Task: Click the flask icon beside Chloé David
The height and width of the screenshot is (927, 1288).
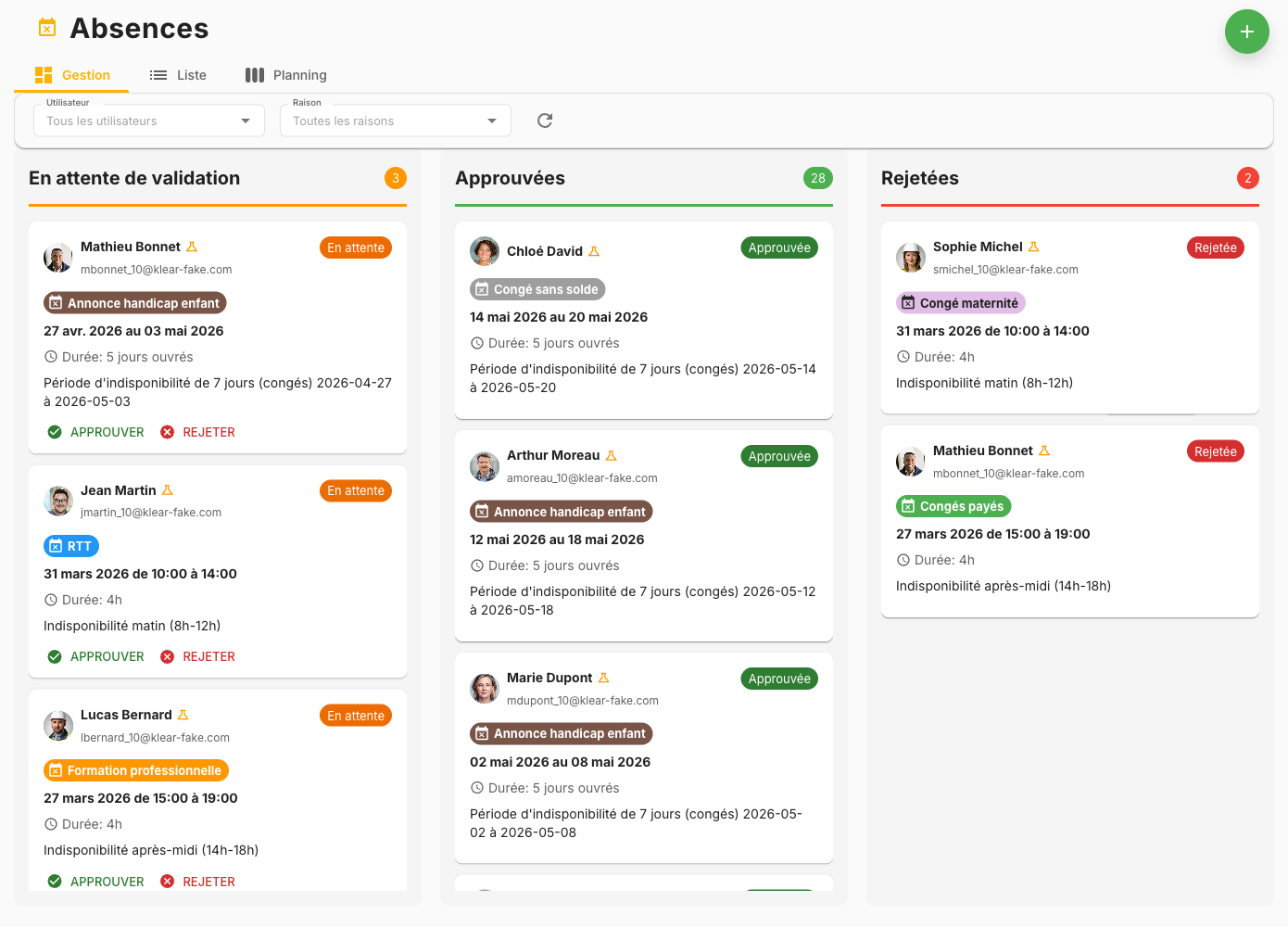Action: click(594, 251)
